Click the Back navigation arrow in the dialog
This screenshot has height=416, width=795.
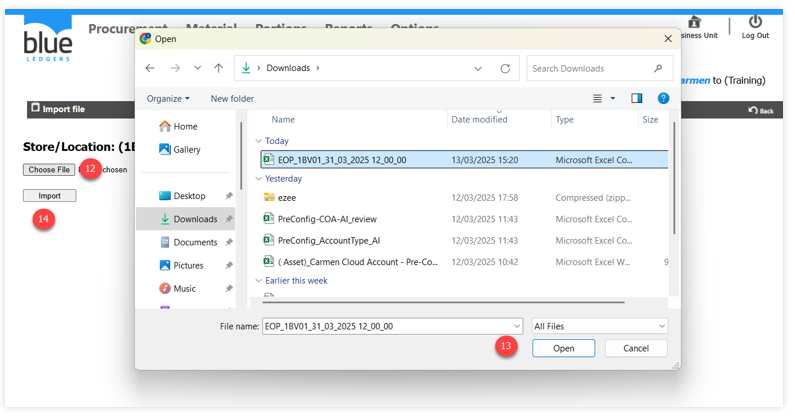[150, 68]
